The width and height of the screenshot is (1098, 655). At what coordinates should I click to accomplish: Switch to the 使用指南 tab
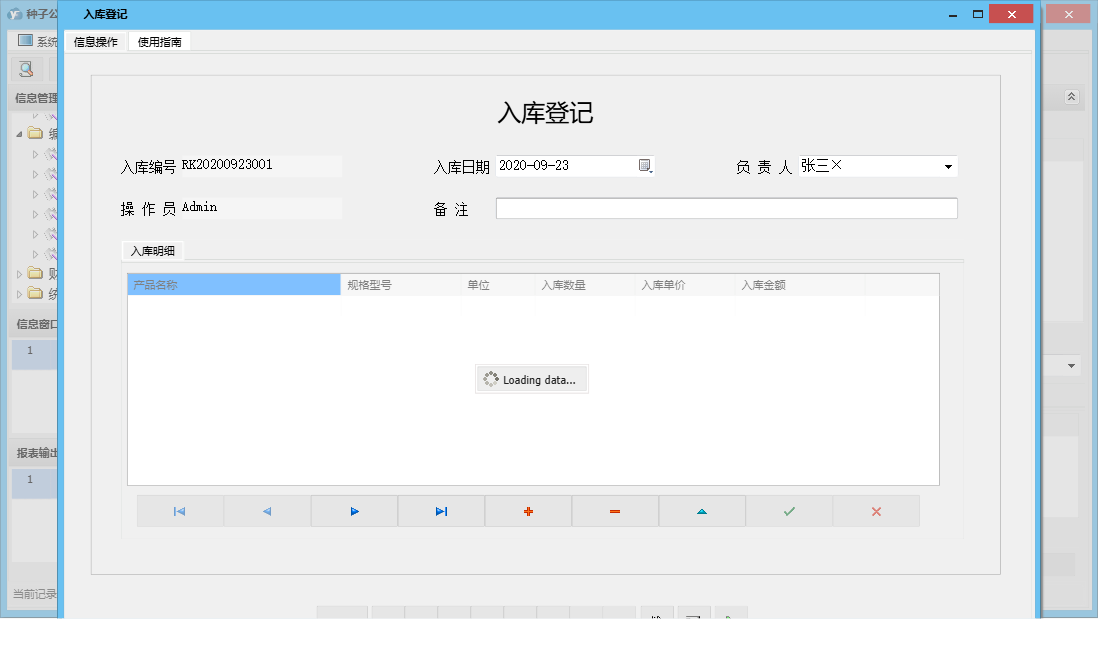(159, 43)
